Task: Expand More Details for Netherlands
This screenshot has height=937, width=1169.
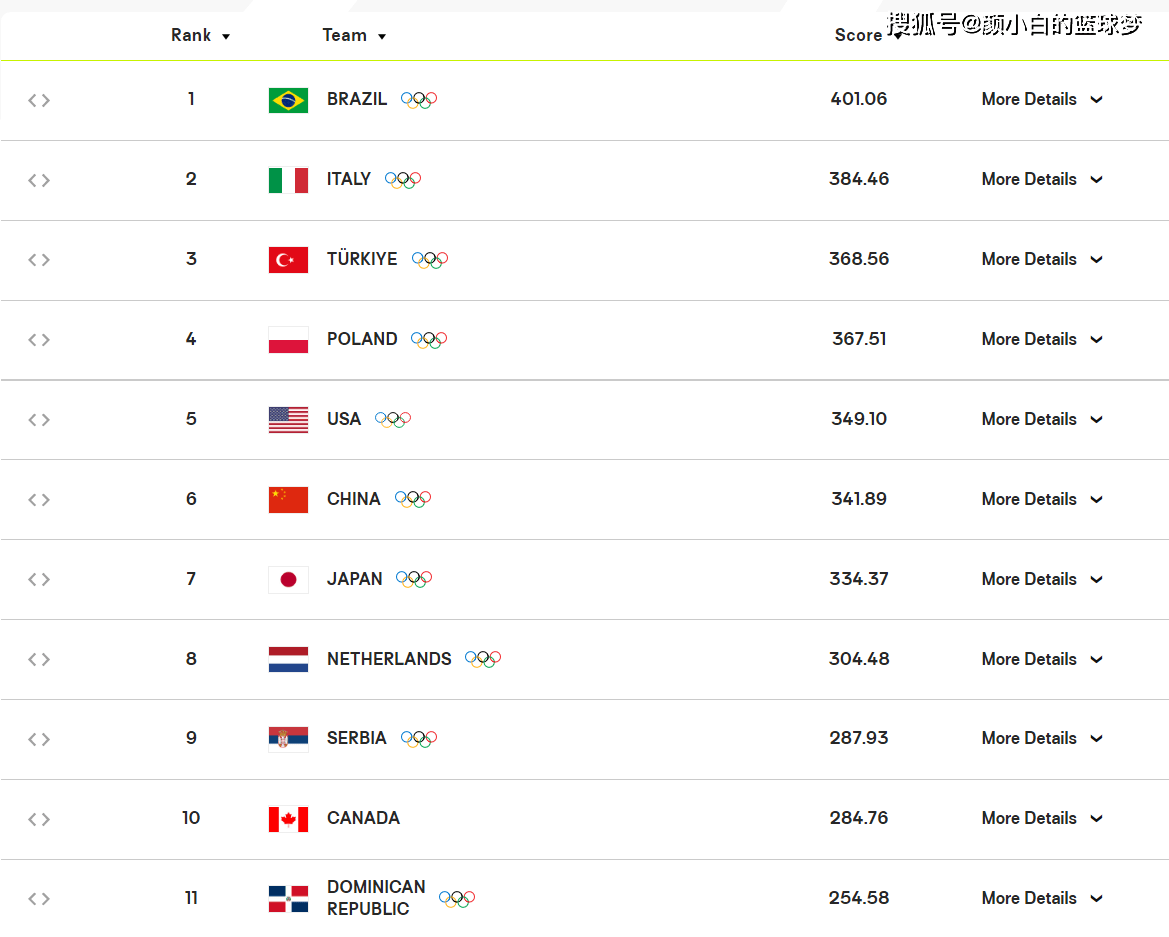Action: coord(1042,660)
